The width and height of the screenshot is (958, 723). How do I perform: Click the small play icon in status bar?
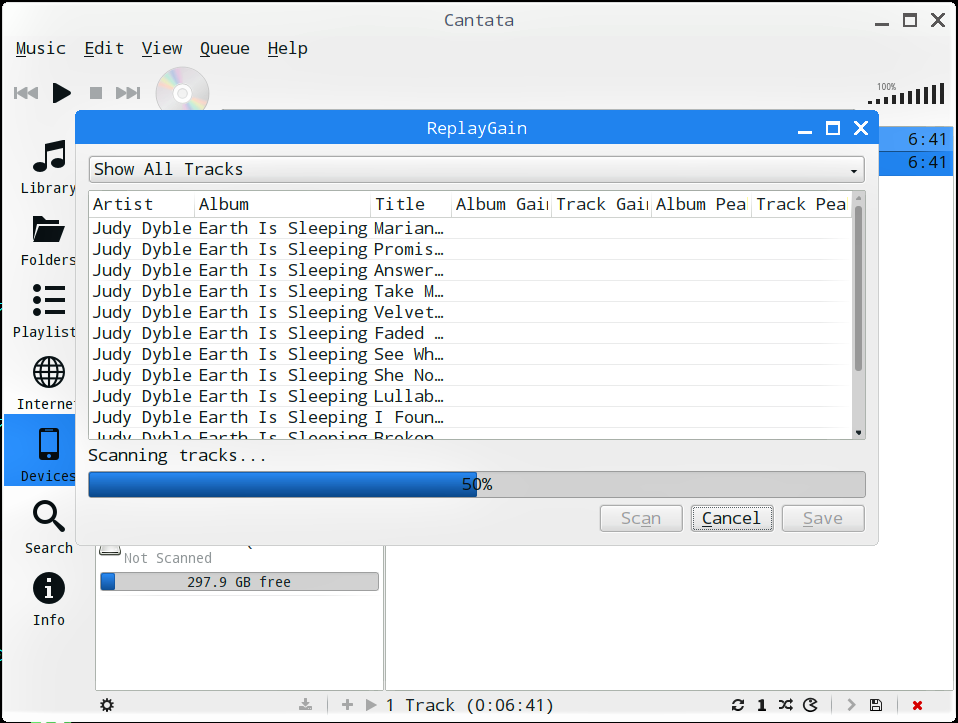click(371, 705)
